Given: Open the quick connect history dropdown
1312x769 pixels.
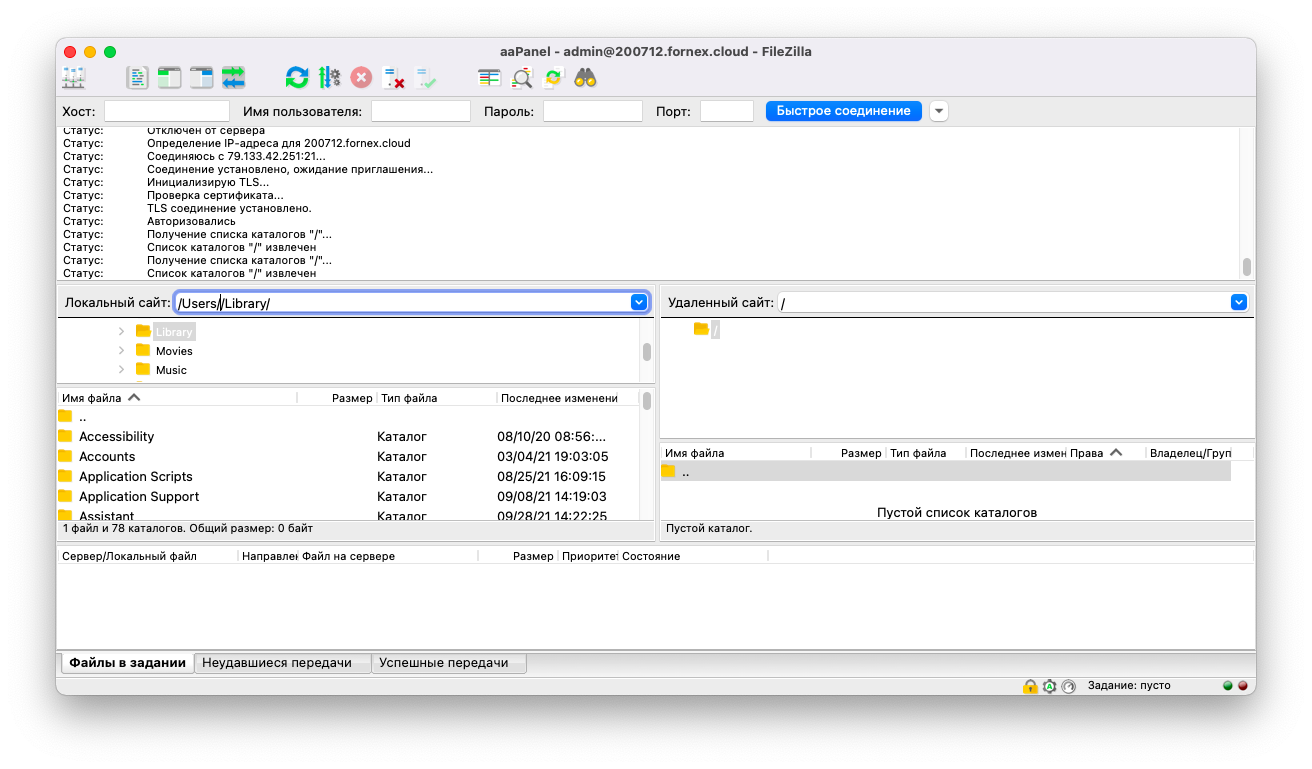Looking at the screenshot, I should [x=938, y=111].
